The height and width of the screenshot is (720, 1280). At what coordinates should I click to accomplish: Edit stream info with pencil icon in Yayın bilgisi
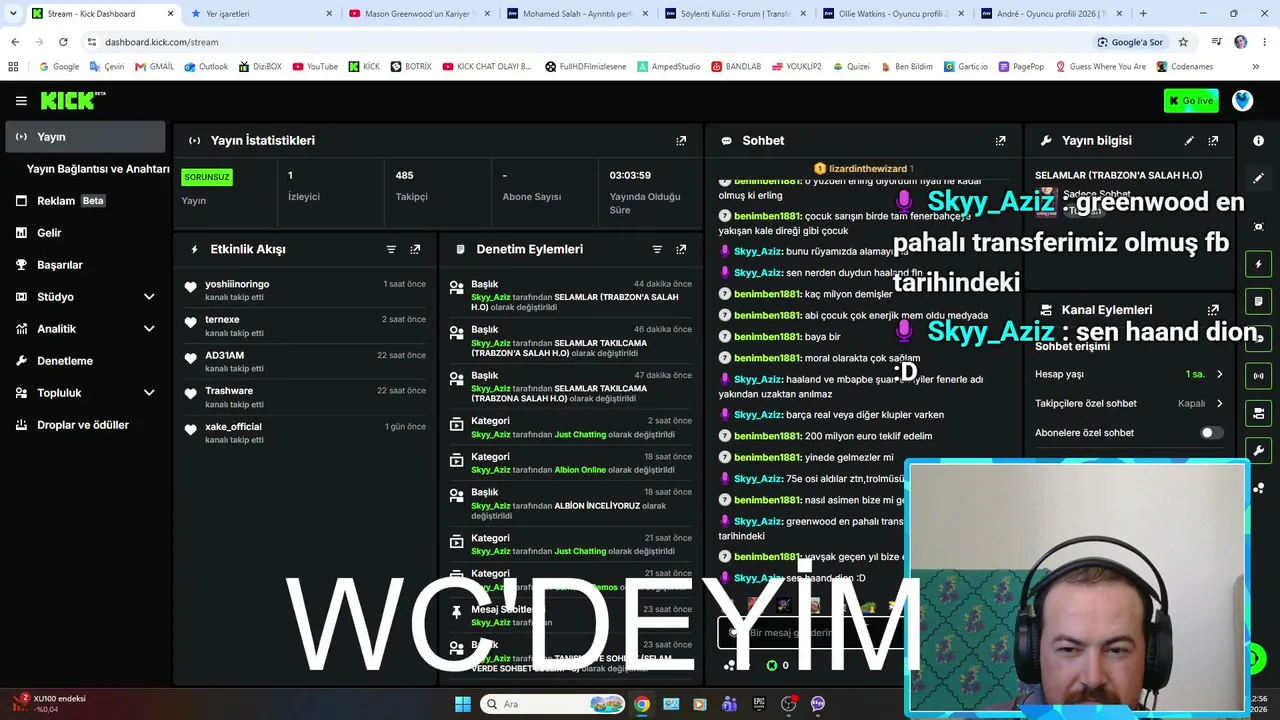point(1189,141)
